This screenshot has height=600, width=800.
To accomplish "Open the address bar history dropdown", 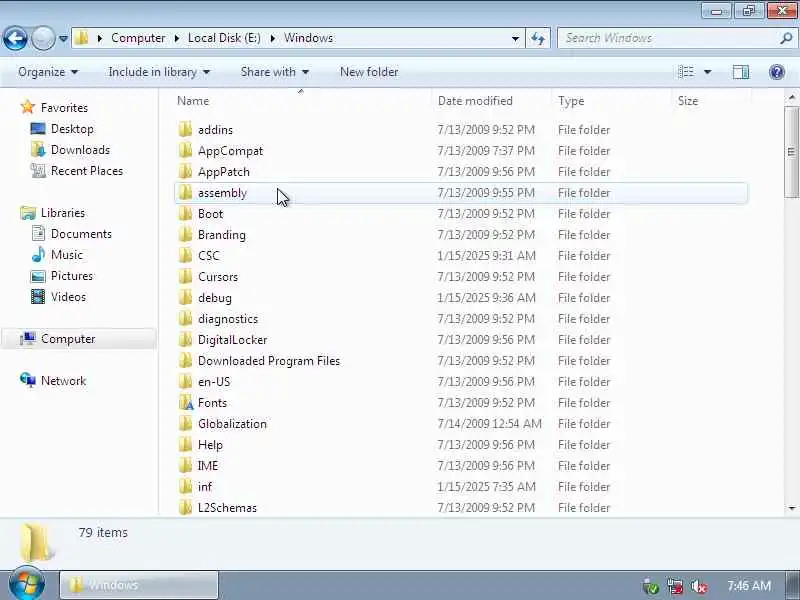I will point(515,39).
